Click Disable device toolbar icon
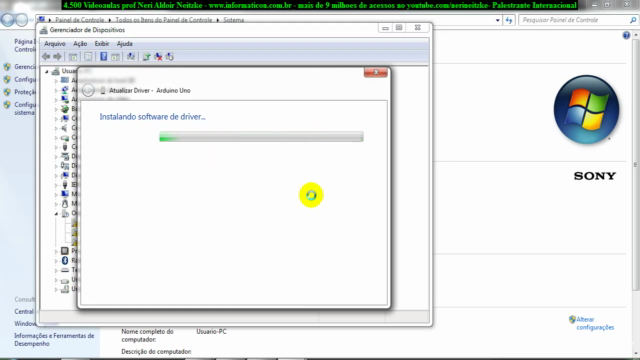 pos(169,57)
